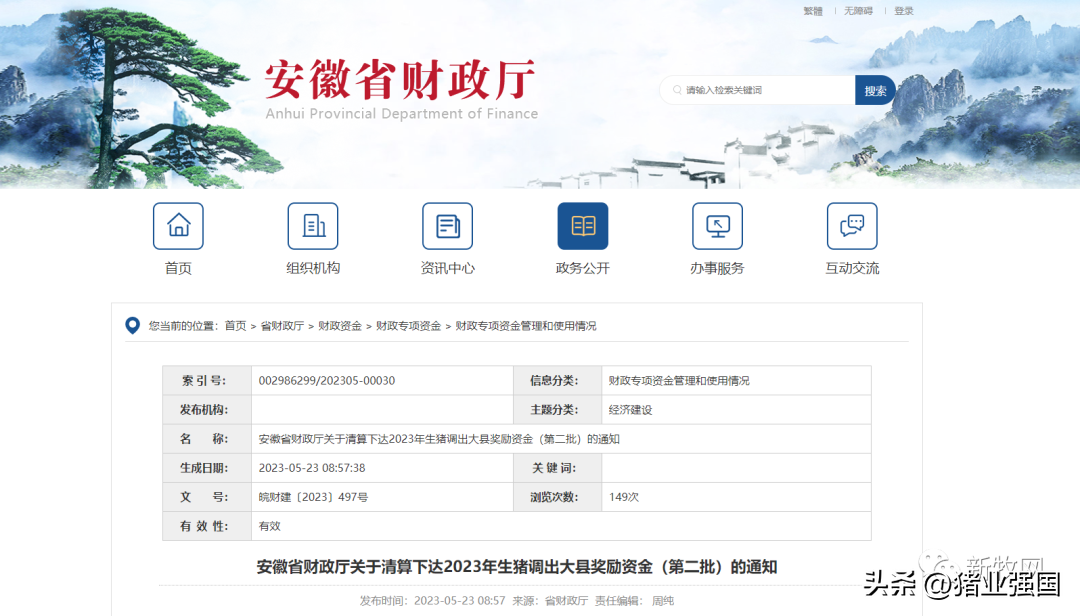This screenshot has height=616, width=1080.
Task: Go to 财政专项资金 in the breadcrumb
Action: [408, 326]
